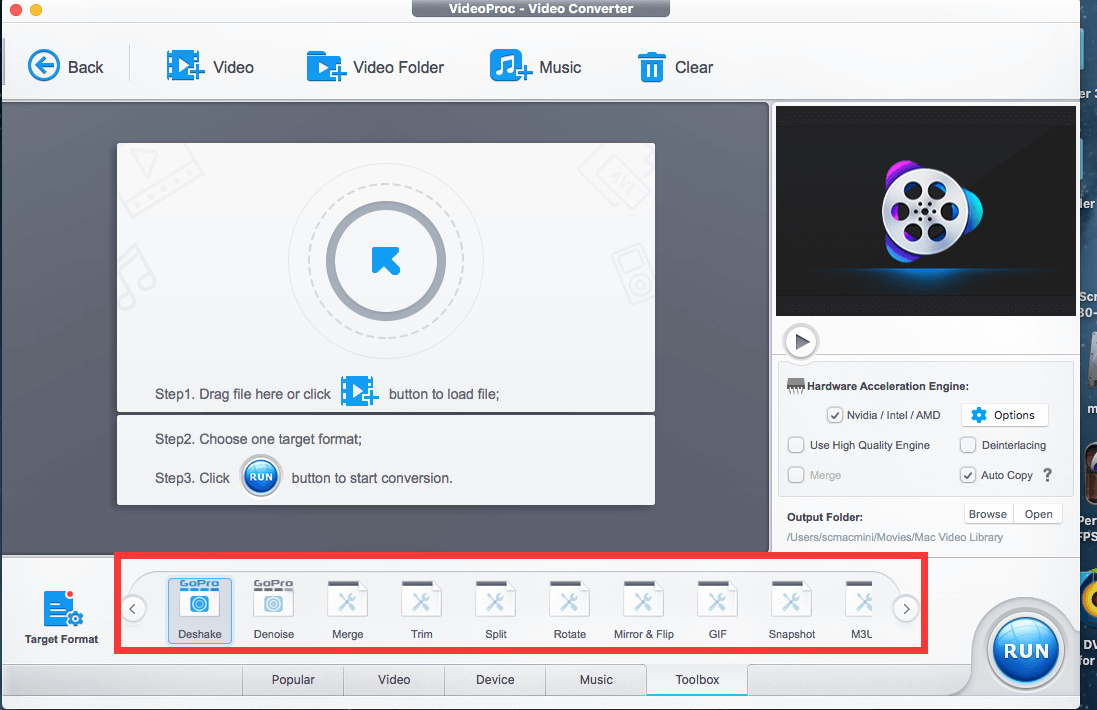
Task: Choose the Trim toolbox tool
Action: (421, 609)
